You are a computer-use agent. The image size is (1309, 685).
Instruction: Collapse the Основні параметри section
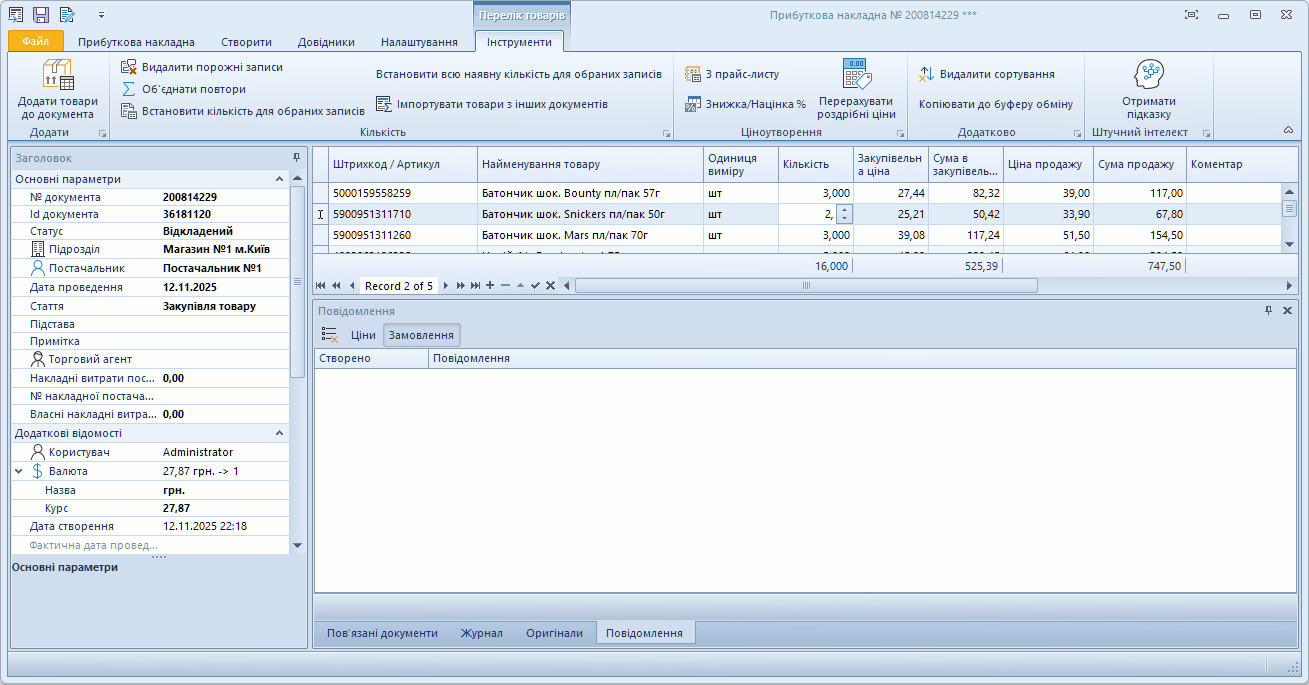278,179
